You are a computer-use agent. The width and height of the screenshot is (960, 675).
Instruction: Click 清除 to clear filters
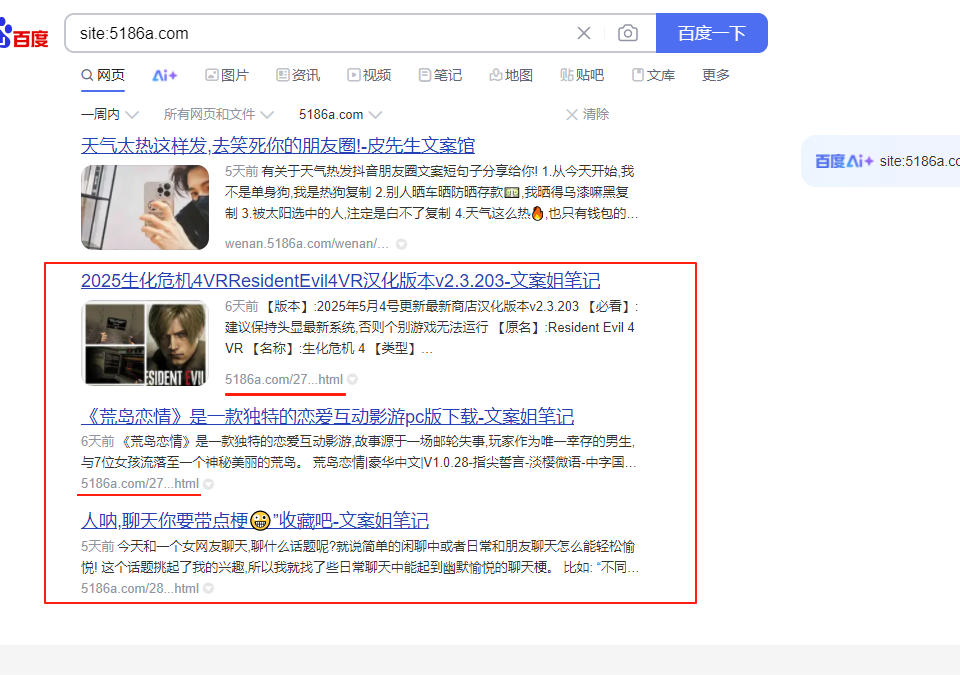click(x=587, y=114)
